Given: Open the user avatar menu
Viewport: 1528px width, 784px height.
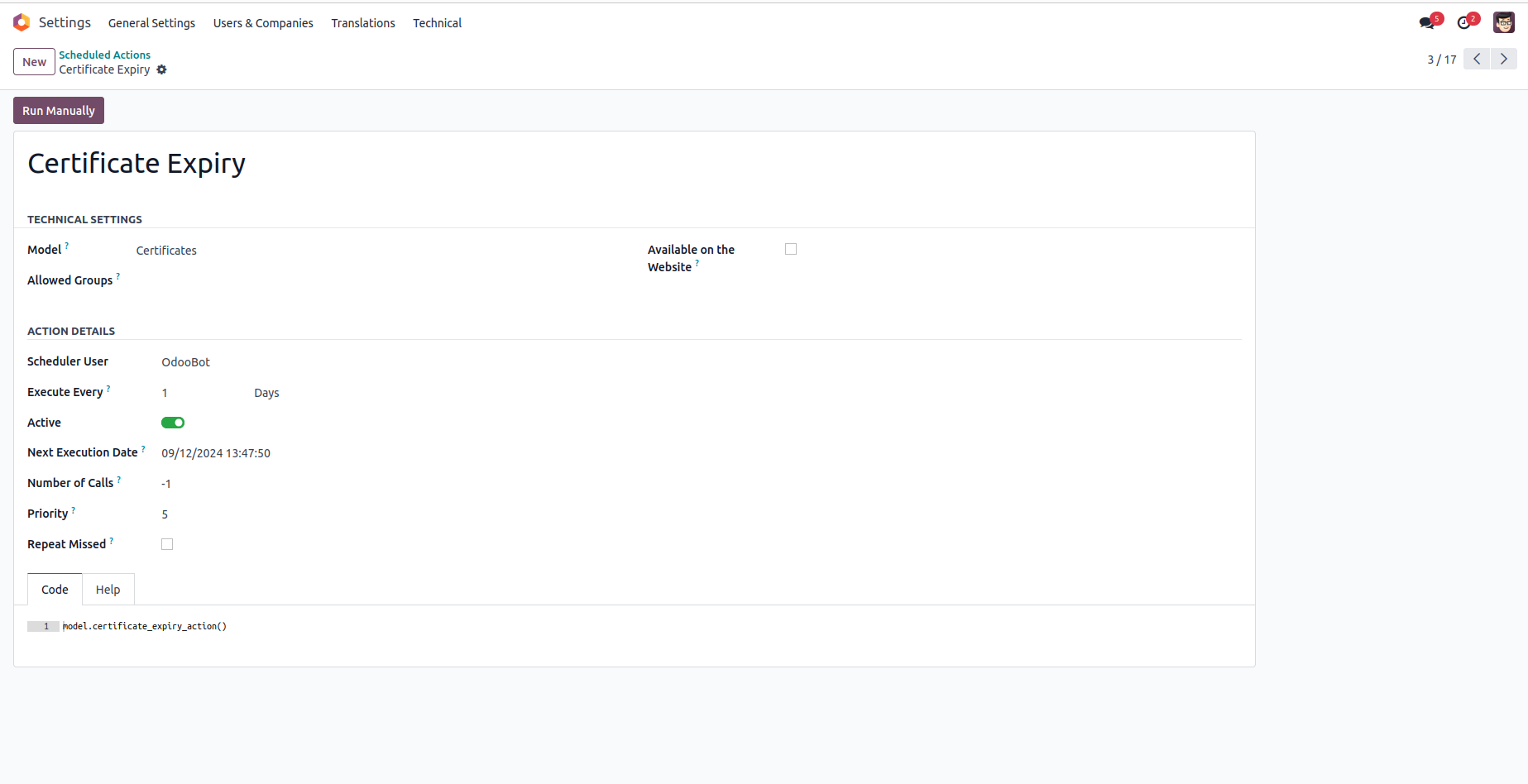Looking at the screenshot, I should (1504, 22).
